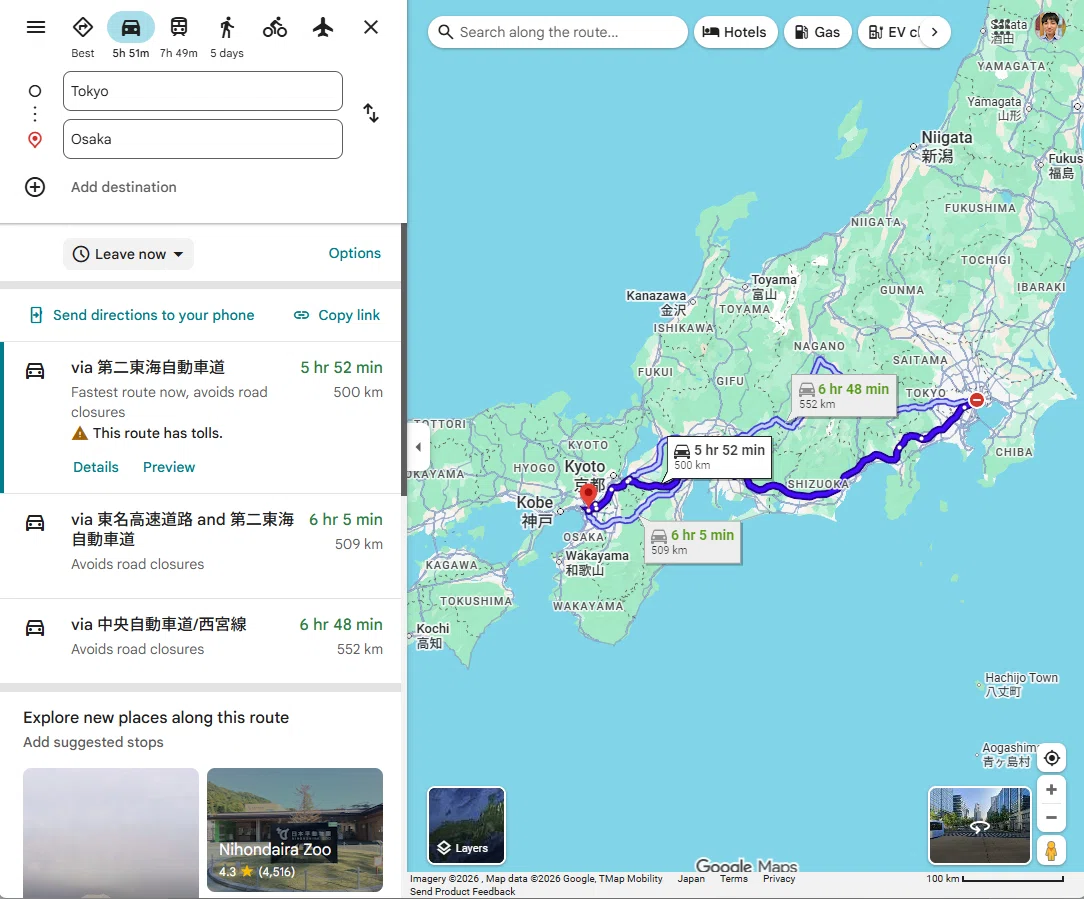The image size is (1084, 899).
Task: Open Nihondaira Zoo suggested stop
Action: 295,830
